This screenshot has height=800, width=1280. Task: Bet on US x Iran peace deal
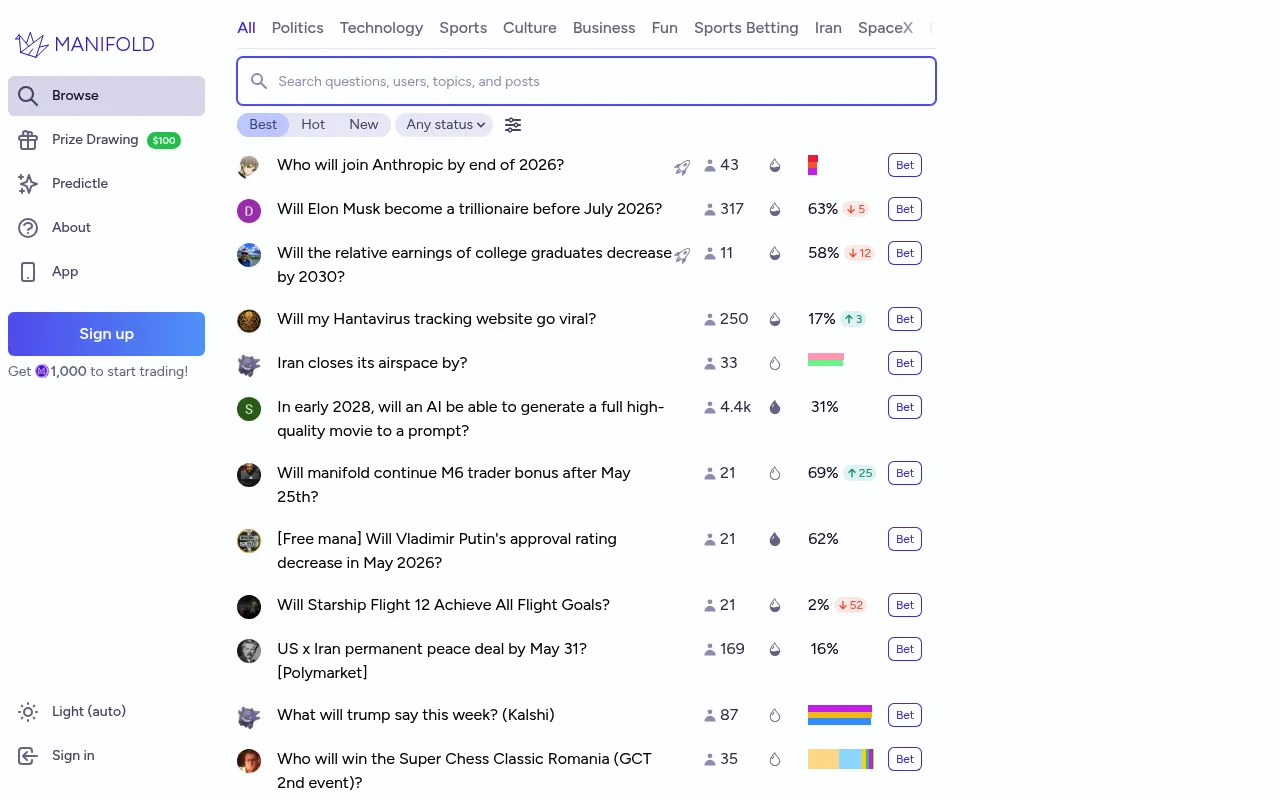point(905,649)
